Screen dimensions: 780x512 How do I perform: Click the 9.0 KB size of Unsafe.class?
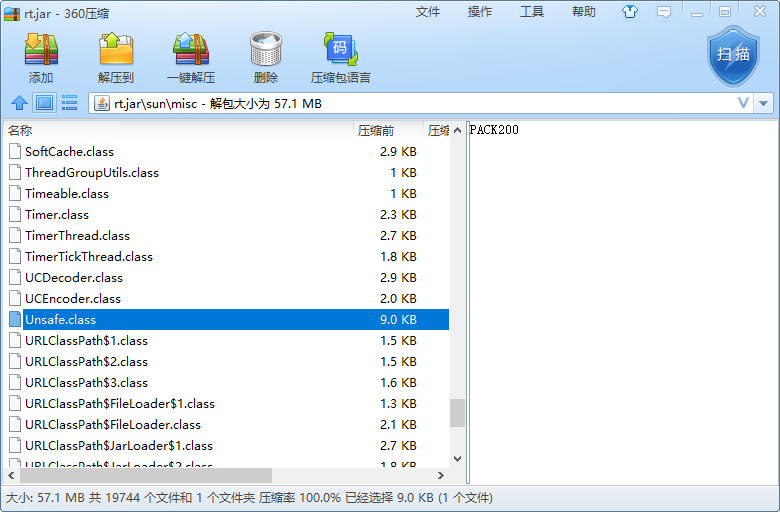tap(398, 319)
